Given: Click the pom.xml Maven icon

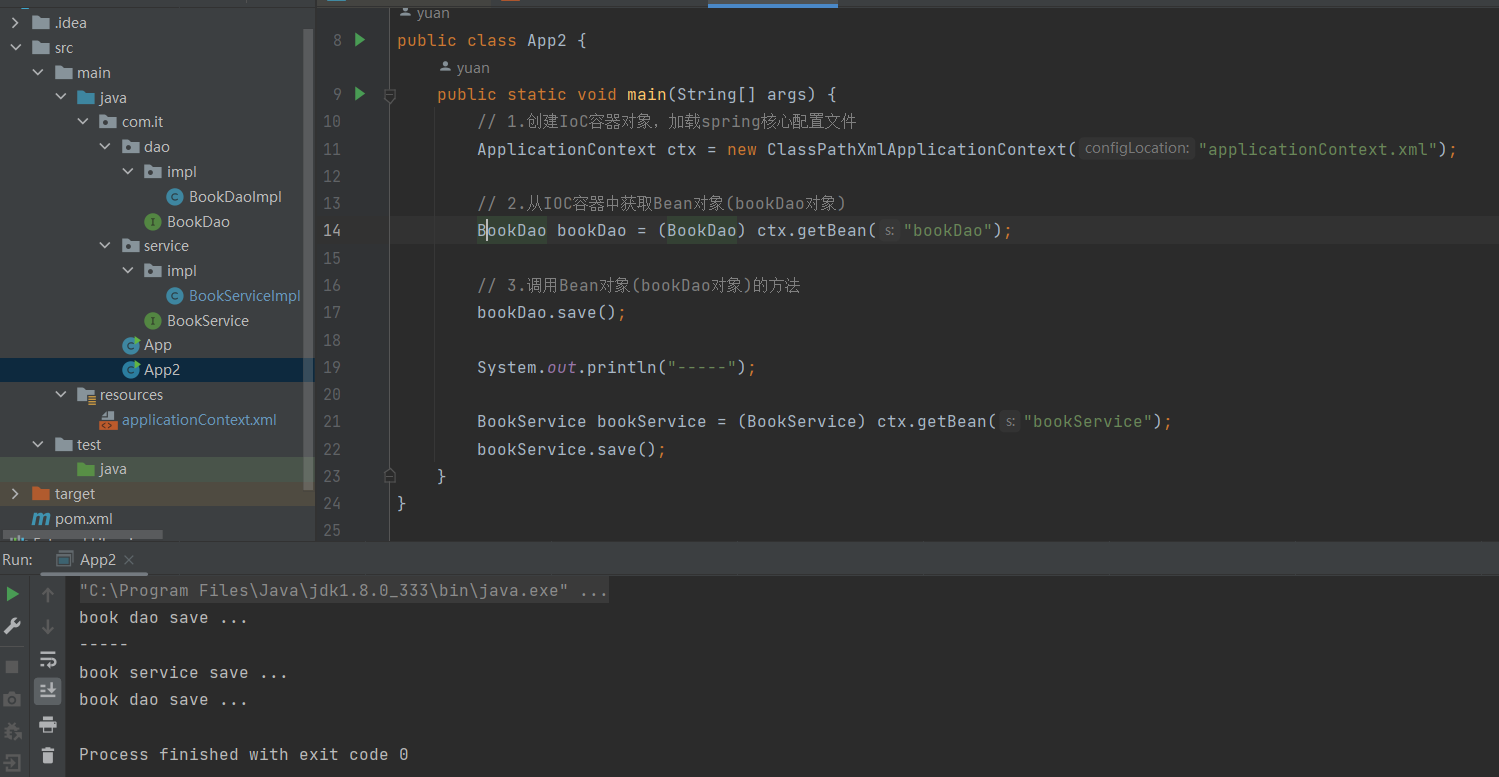Looking at the screenshot, I should click(x=41, y=519).
